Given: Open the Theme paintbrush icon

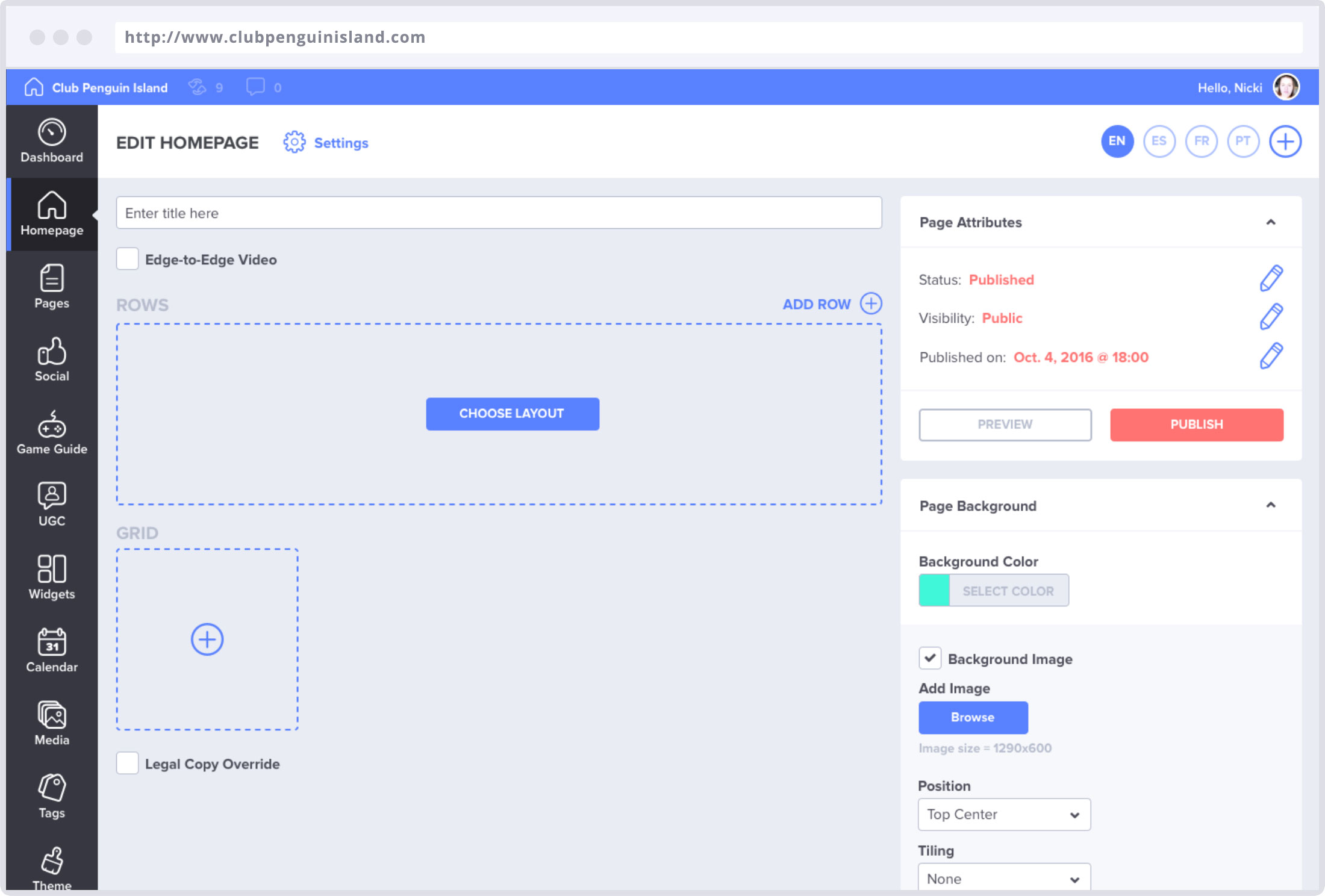Looking at the screenshot, I should [52, 860].
